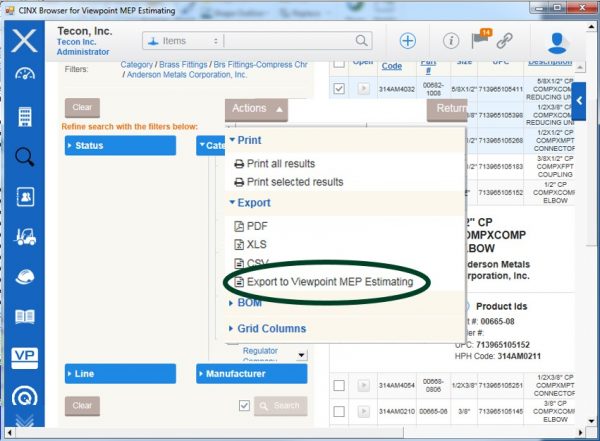The height and width of the screenshot is (441, 600).
Task: Expand the Manufacturer filter
Action: [x=252, y=374]
